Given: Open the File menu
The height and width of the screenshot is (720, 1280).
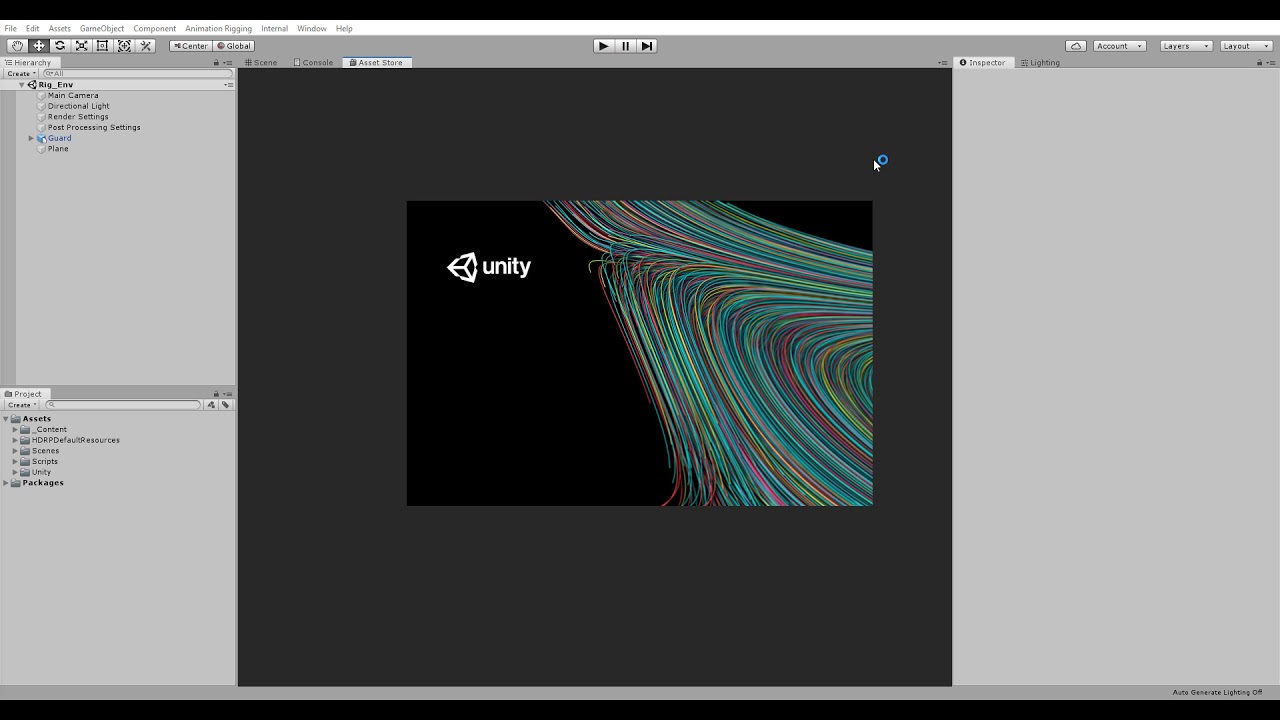Looking at the screenshot, I should coord(10,29).
